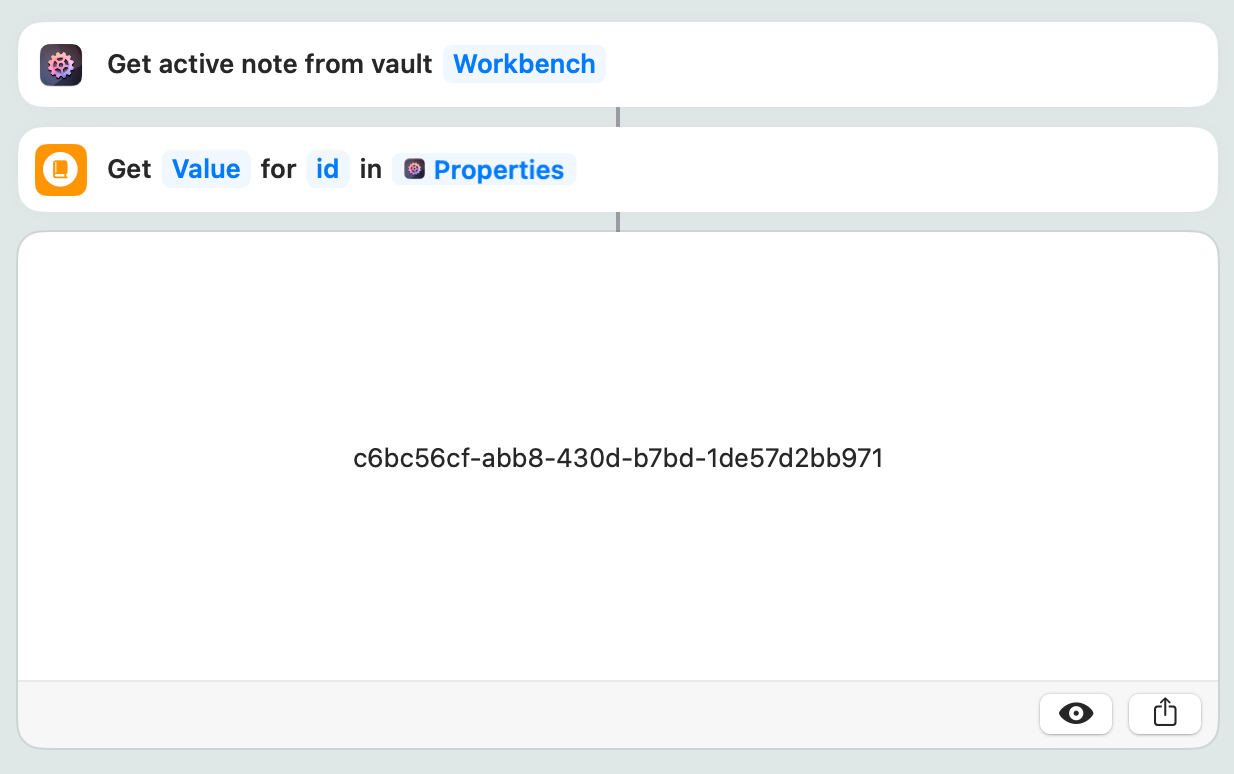The width and height of the screenshot is (1234, 774).
Task: Click the 'Get active note from vault' title
Action: point(269,64)
